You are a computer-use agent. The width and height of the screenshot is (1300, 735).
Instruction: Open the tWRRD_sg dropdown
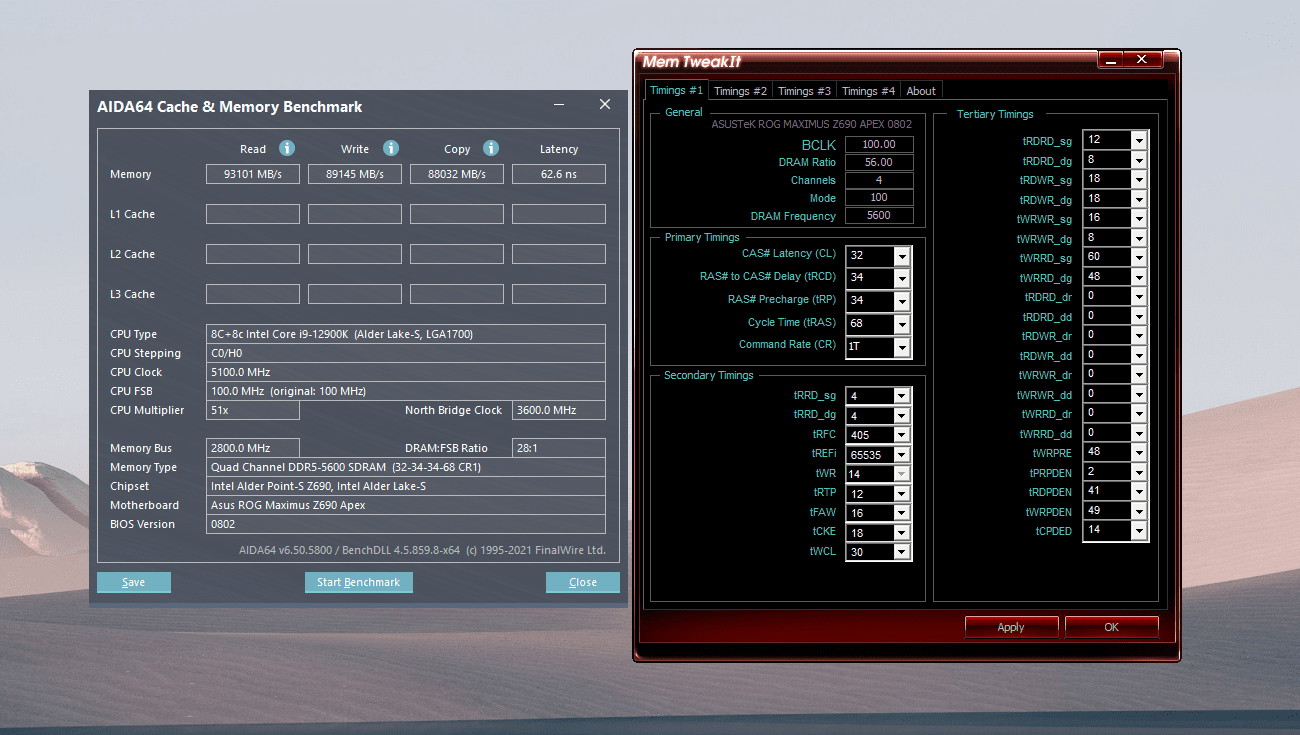(x=1139, y=258)
